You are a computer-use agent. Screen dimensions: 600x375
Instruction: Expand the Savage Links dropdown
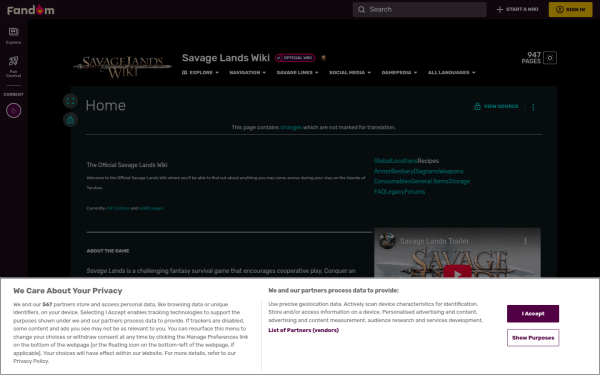point(297,72)
